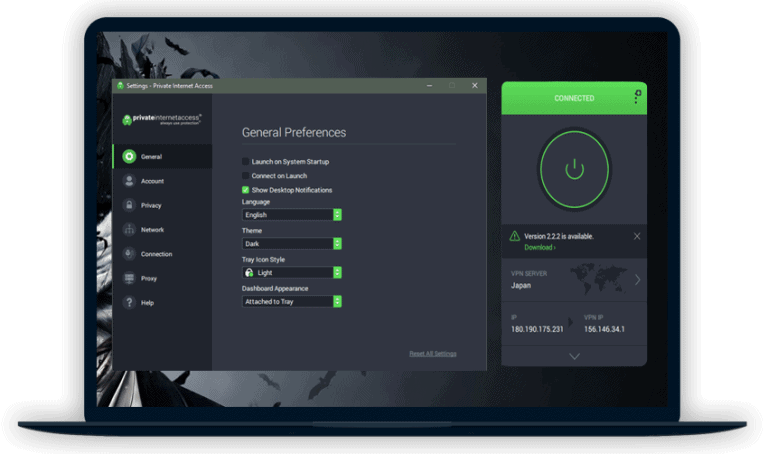
Task: Dismiss the Version 2.2.2 notification
Action: tap(637, 236)
